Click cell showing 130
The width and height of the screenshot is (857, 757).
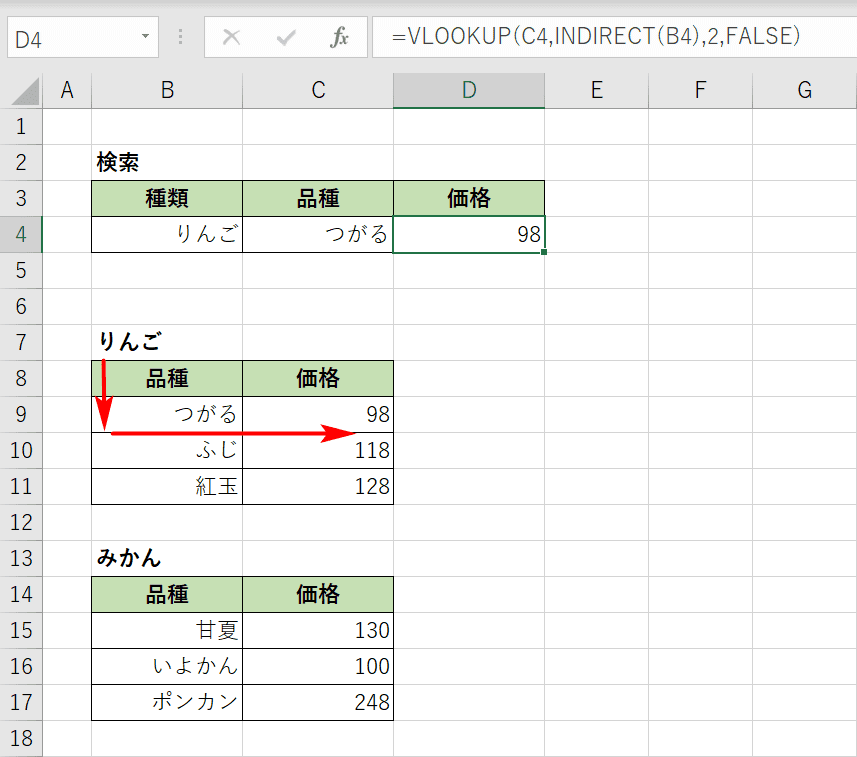[318, 630]
